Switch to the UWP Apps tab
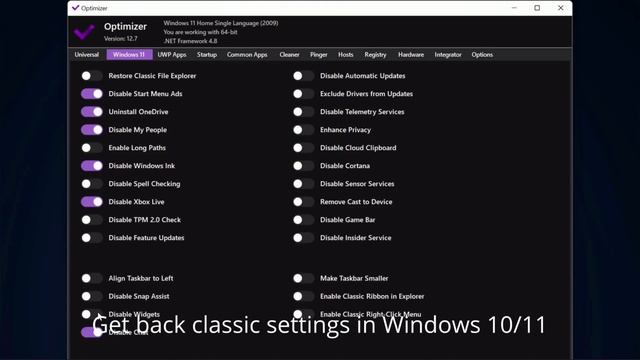The width and height of the screenshot is (640, 360). [x=172, y=55]
